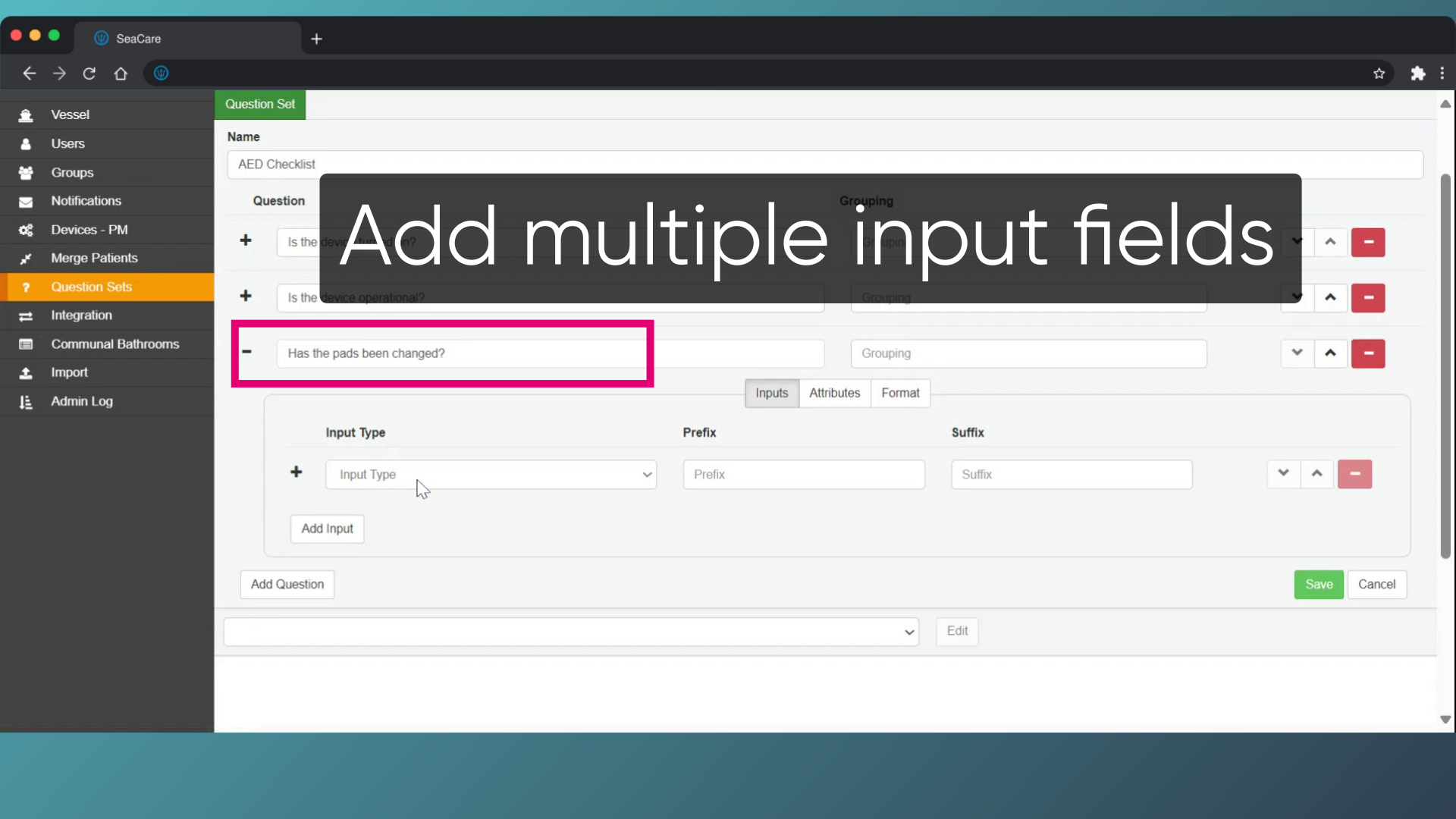Open Communal Bathrooms sidebar entry
The height and width of the screenshot is (819, 1456).
tap(107, 344)
